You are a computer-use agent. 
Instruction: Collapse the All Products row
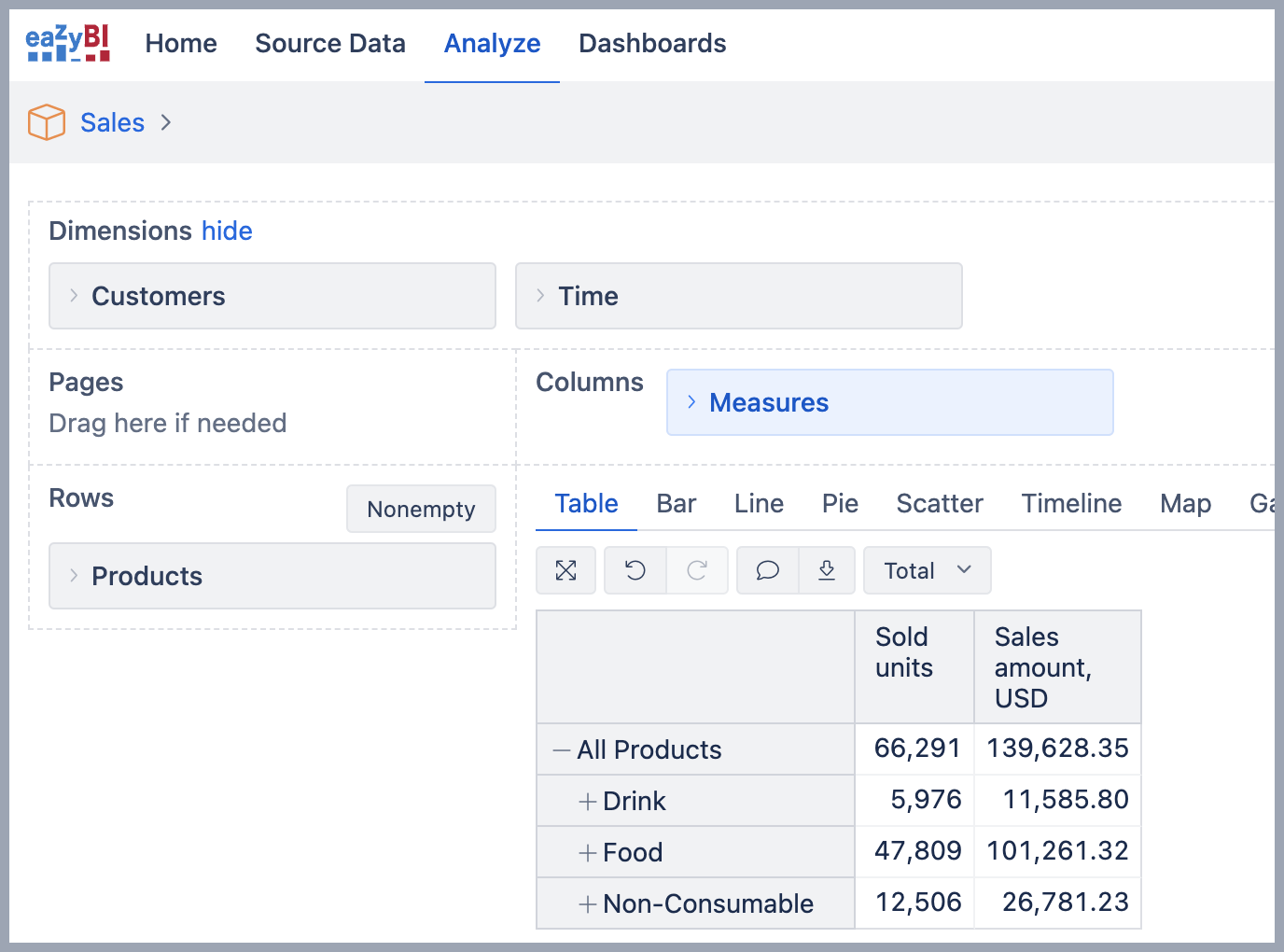coord(561,749)
